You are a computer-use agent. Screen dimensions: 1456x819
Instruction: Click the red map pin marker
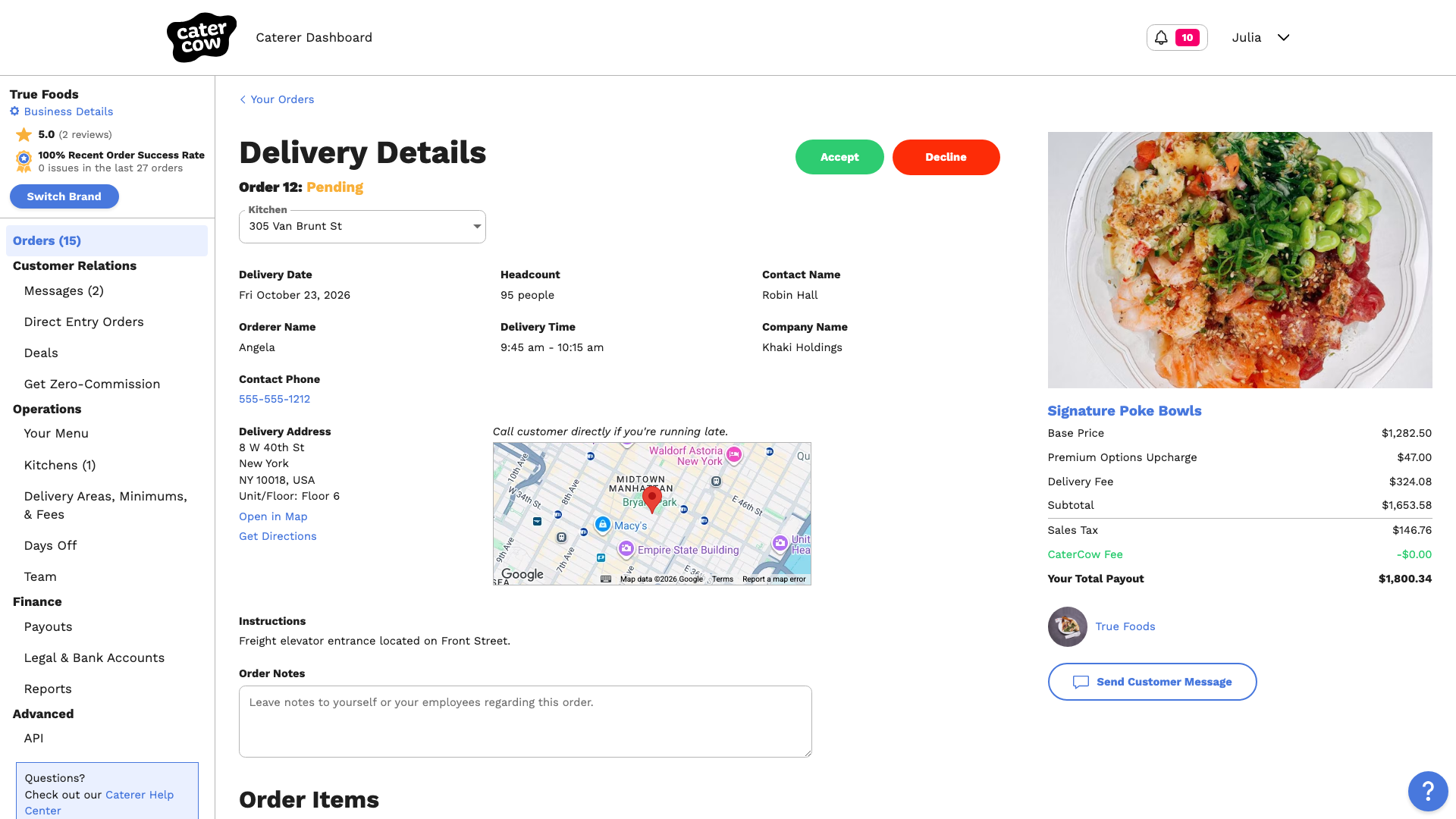coord(652,499)
